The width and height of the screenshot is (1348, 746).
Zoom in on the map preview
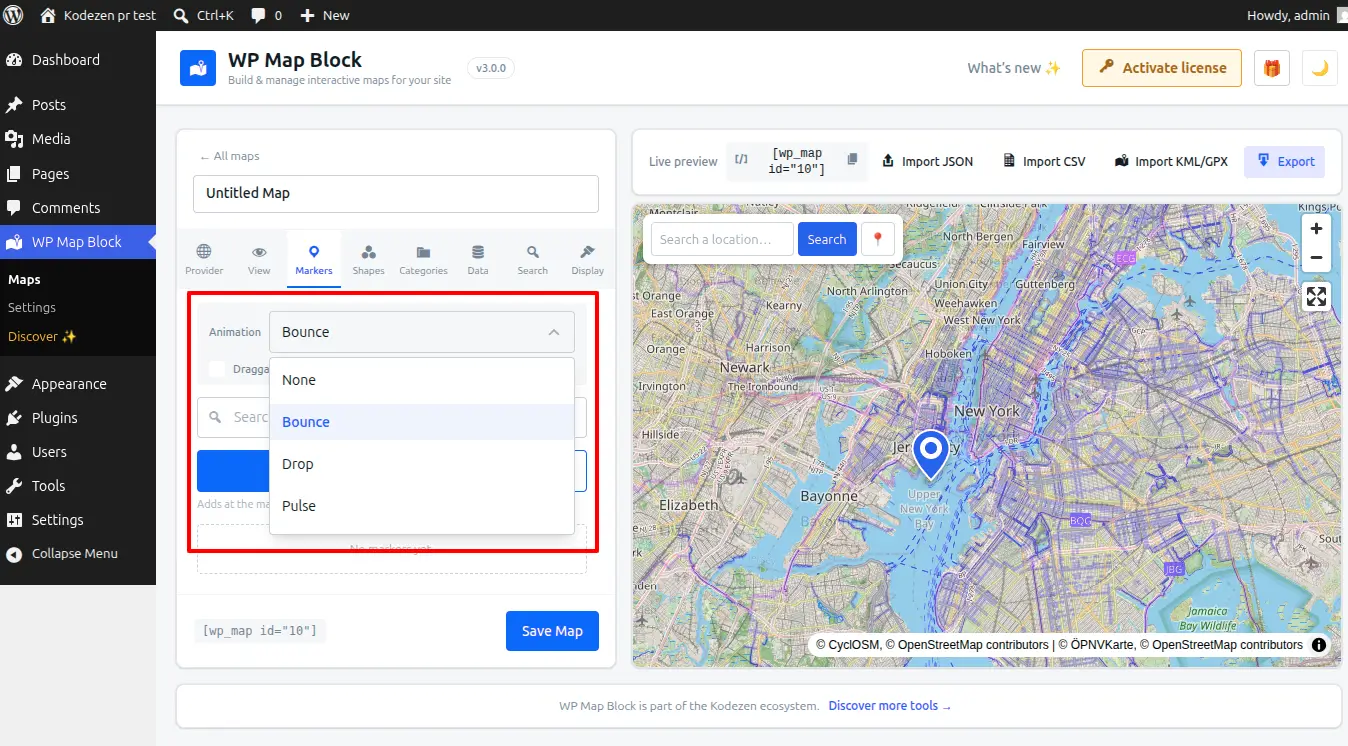click(1316, 229)
